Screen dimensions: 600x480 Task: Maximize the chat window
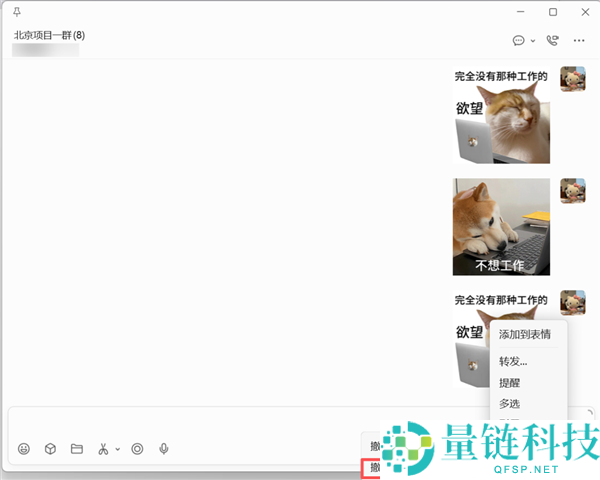[553, 12]
